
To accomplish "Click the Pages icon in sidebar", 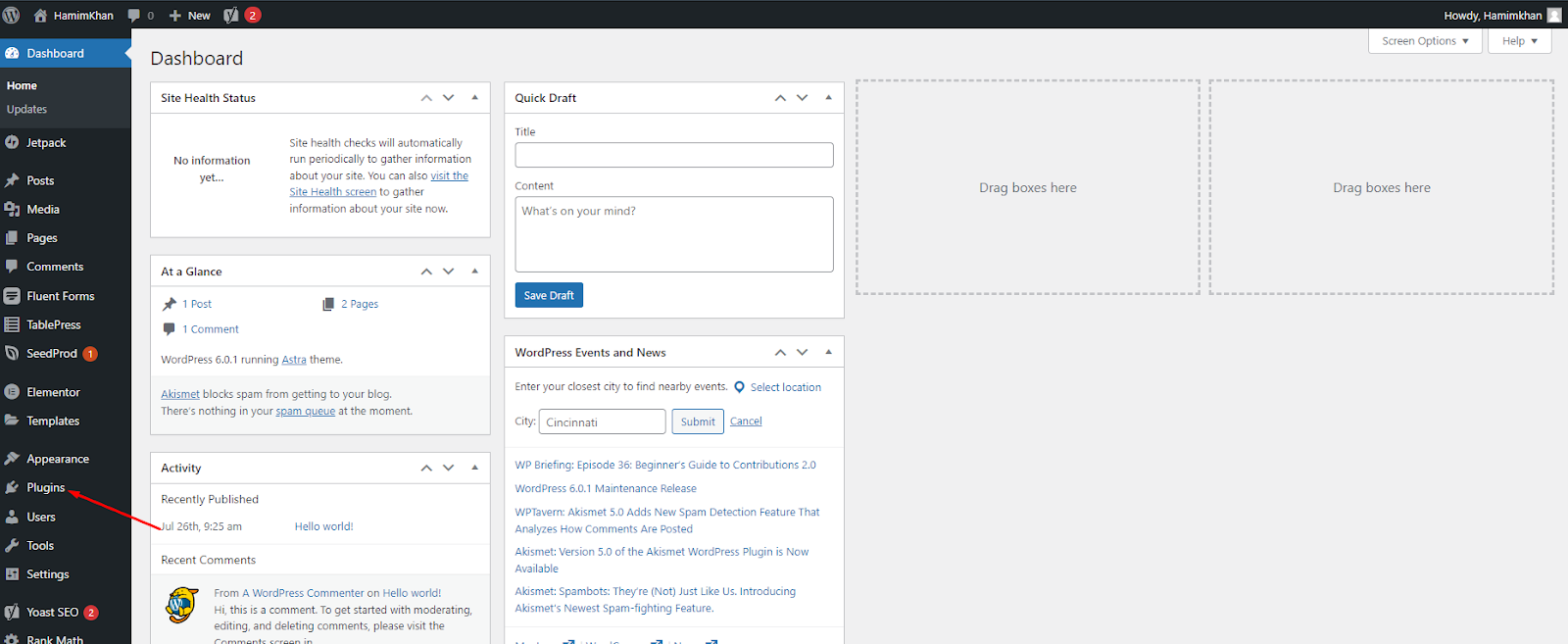I will click(12, 237).
